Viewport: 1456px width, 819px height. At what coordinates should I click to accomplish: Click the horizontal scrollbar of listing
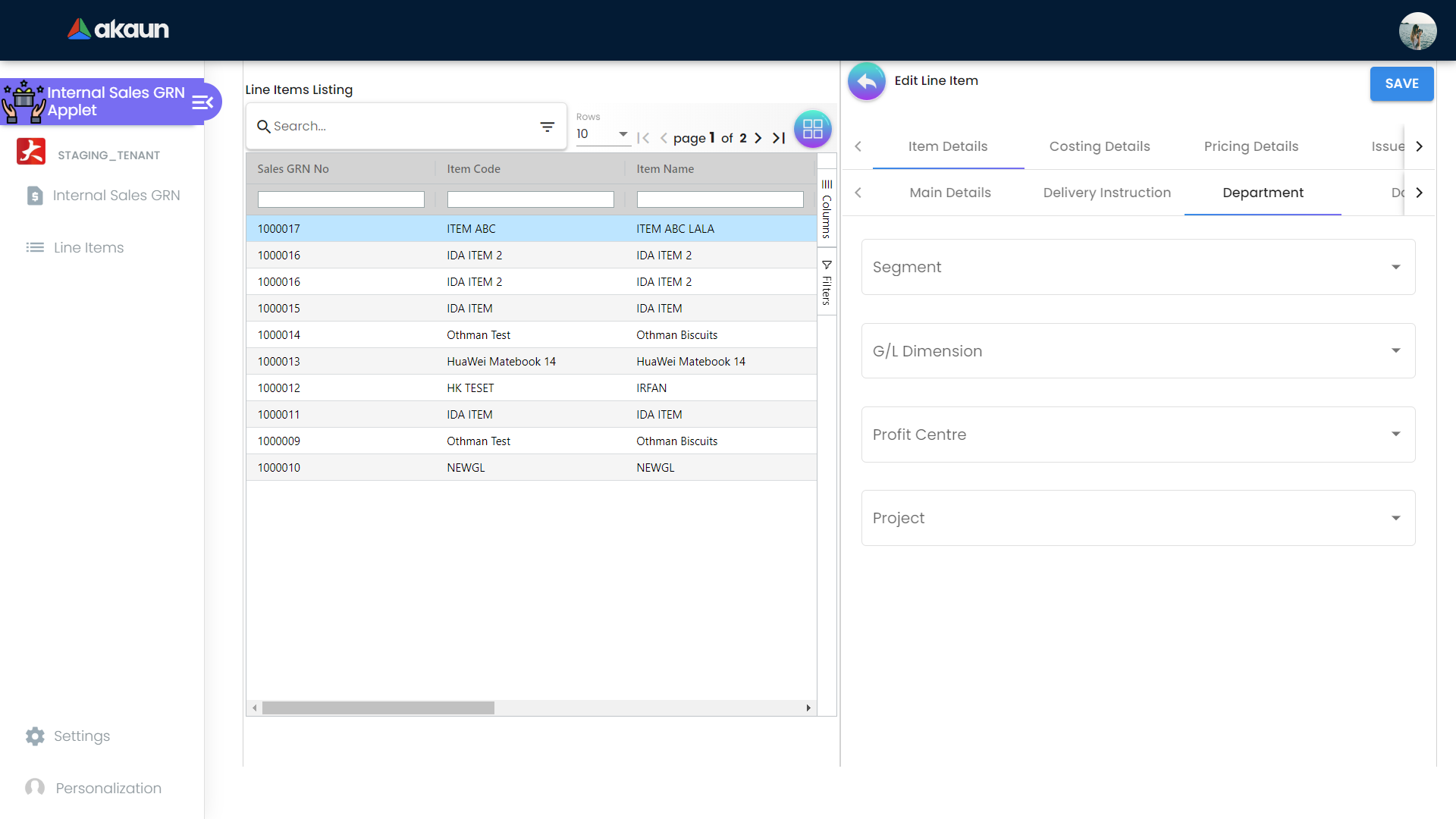378,708
